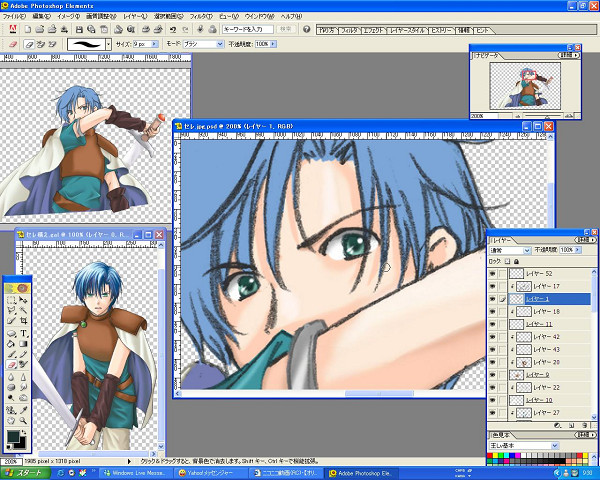The height and width of the screenshot is (480, 600).
Task: Open the brush size slider arrow
Action: (154, 44)
